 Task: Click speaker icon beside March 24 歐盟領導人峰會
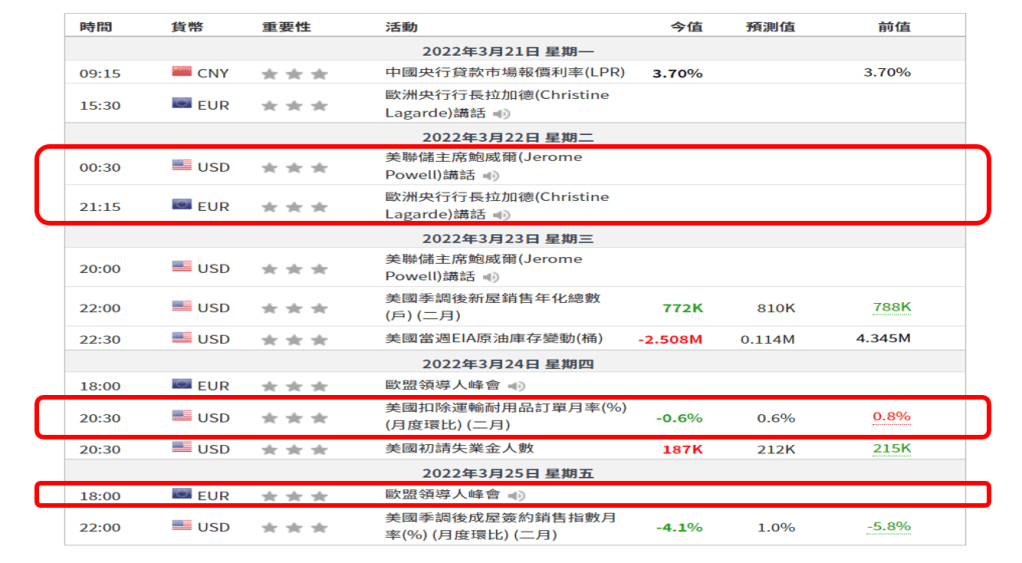click(516, 386)
